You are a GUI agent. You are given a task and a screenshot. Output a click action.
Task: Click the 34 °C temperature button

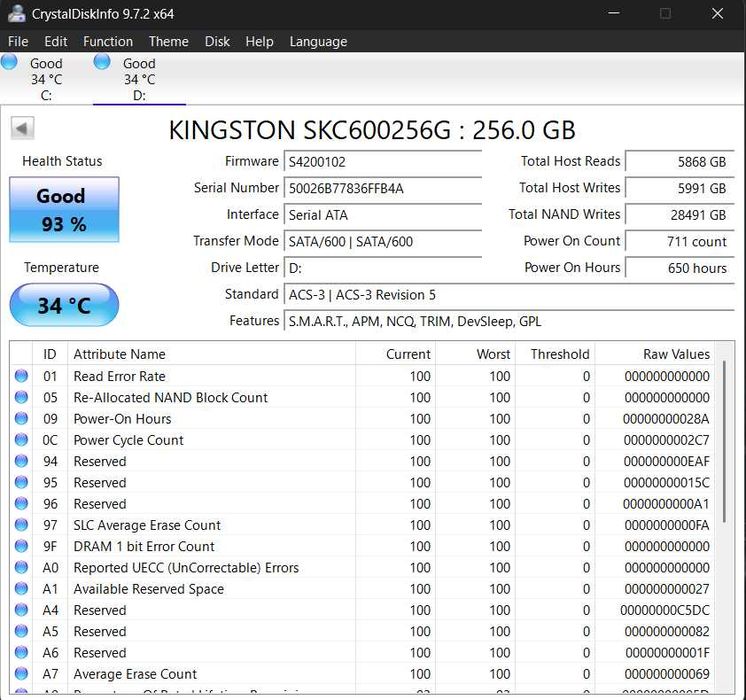pos(64,305)
